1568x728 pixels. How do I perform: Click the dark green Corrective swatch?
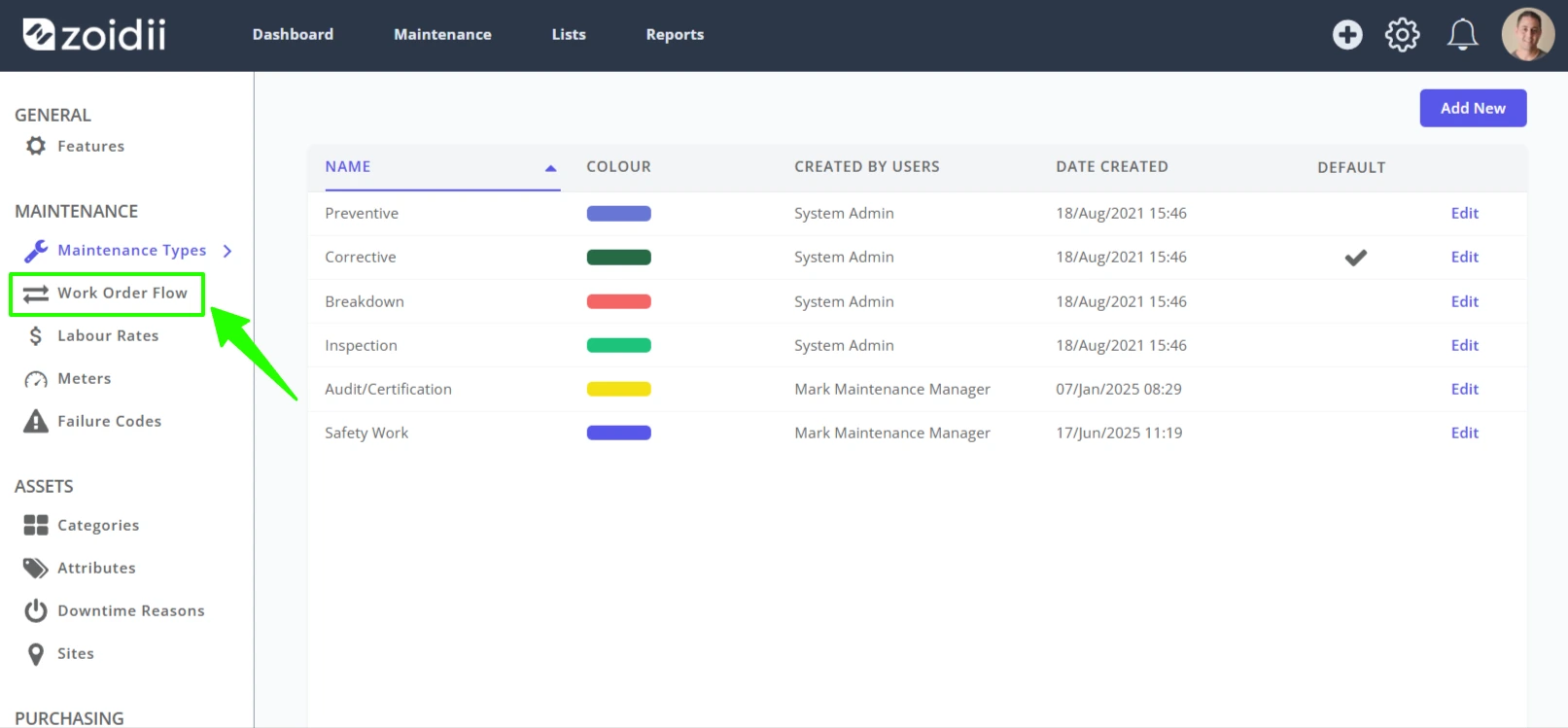point(618,258)
